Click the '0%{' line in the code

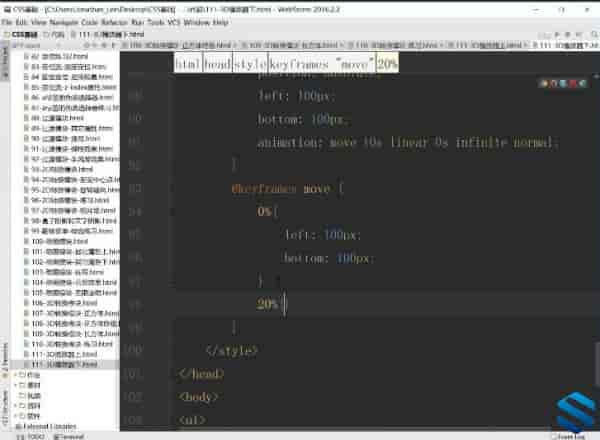(x=267, y=211)
